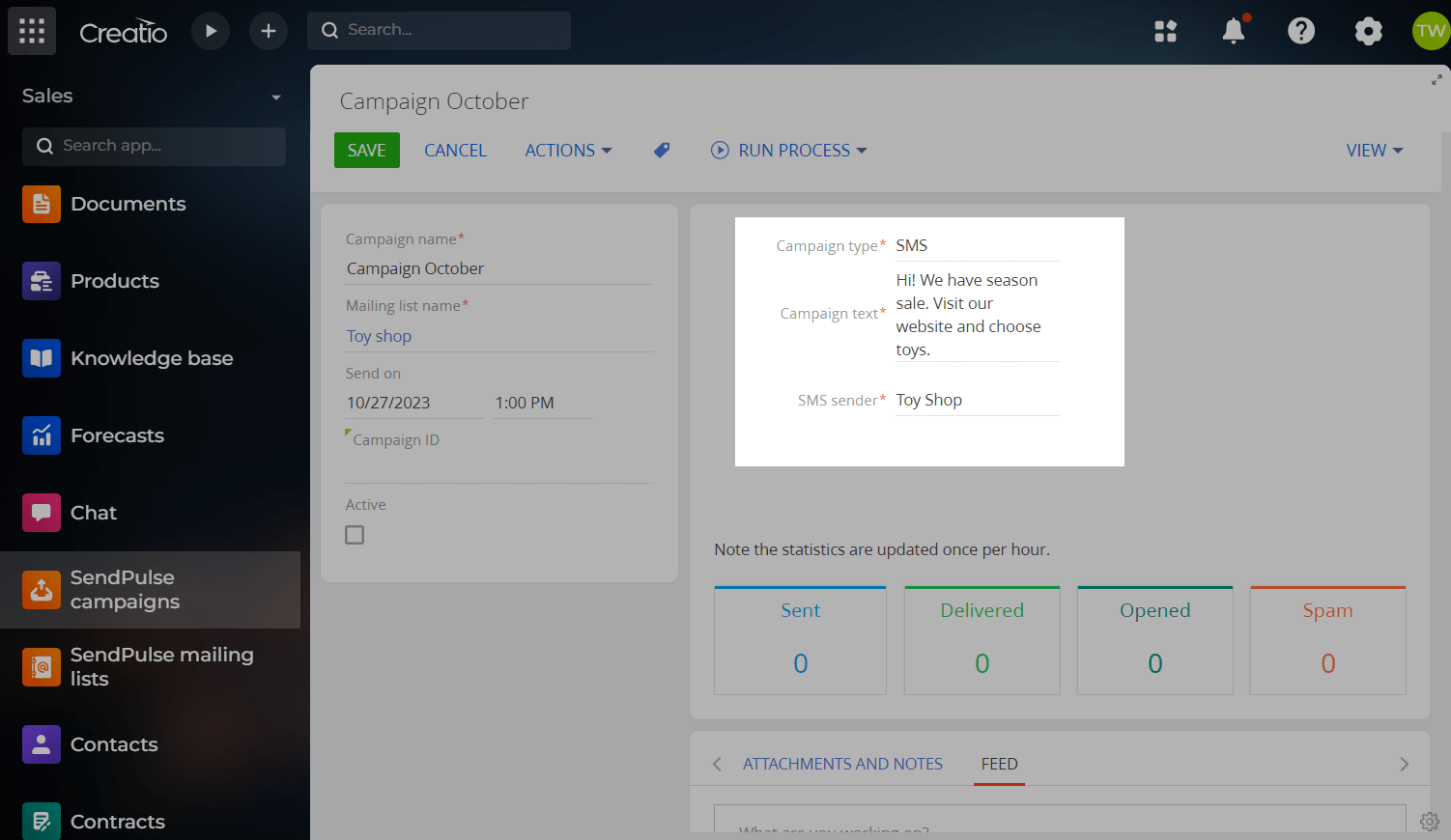Open the ACTIONS dropdown menu

click(x=568, y=151)
